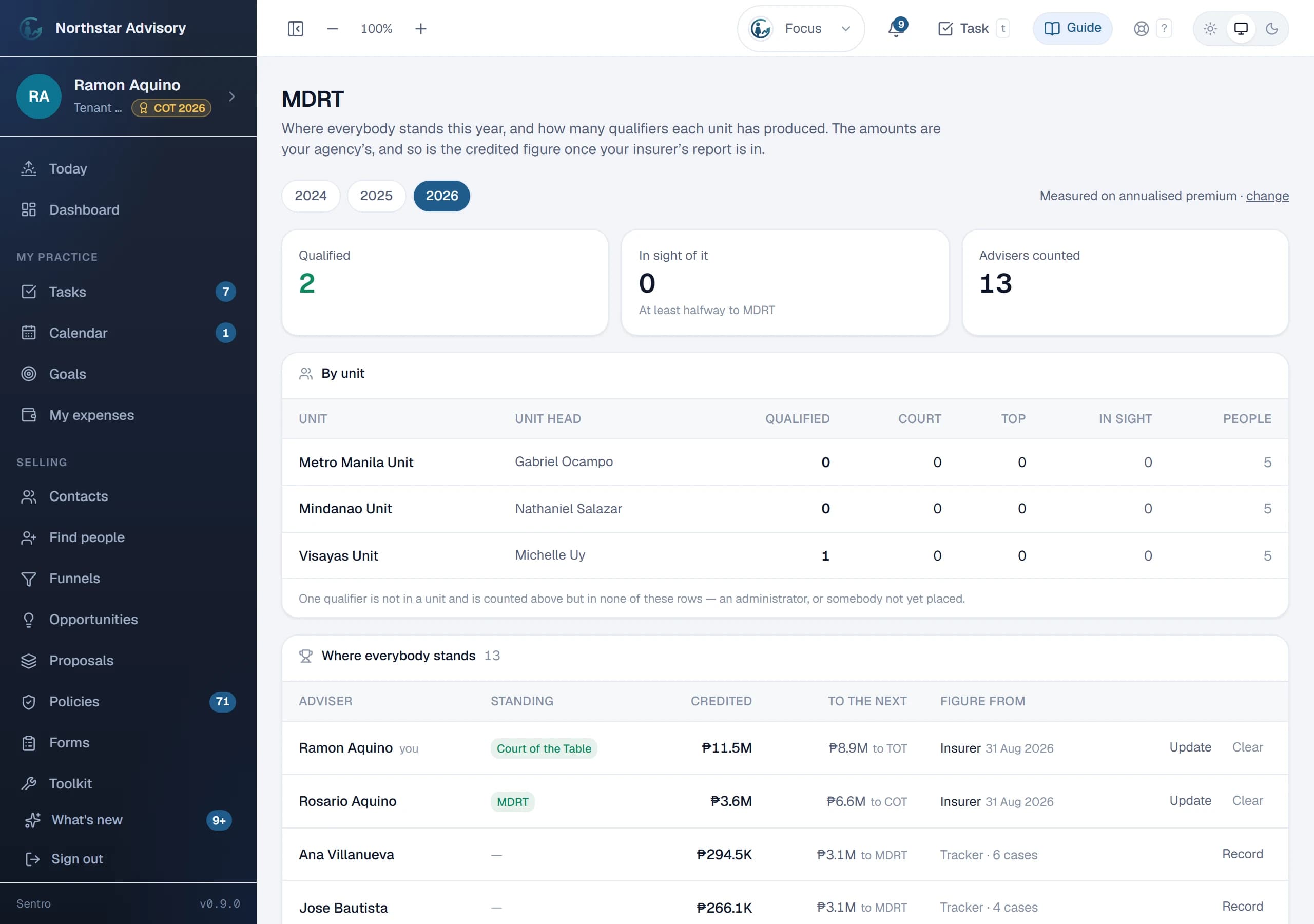Zoom out with the minus icon
This screenshot has height=924, width=1314.
coord(333,29)
